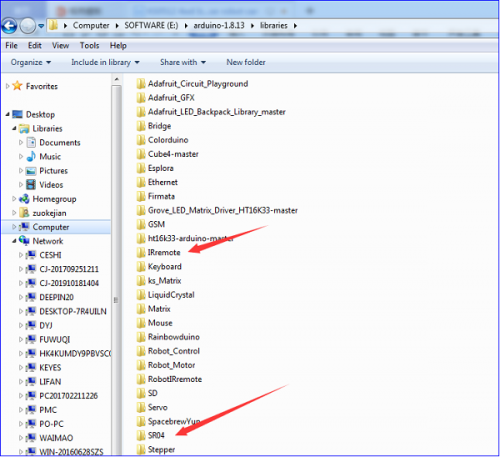Click the IRremote folder icon
Screen dimensions: 500x457
coord(141,252)
